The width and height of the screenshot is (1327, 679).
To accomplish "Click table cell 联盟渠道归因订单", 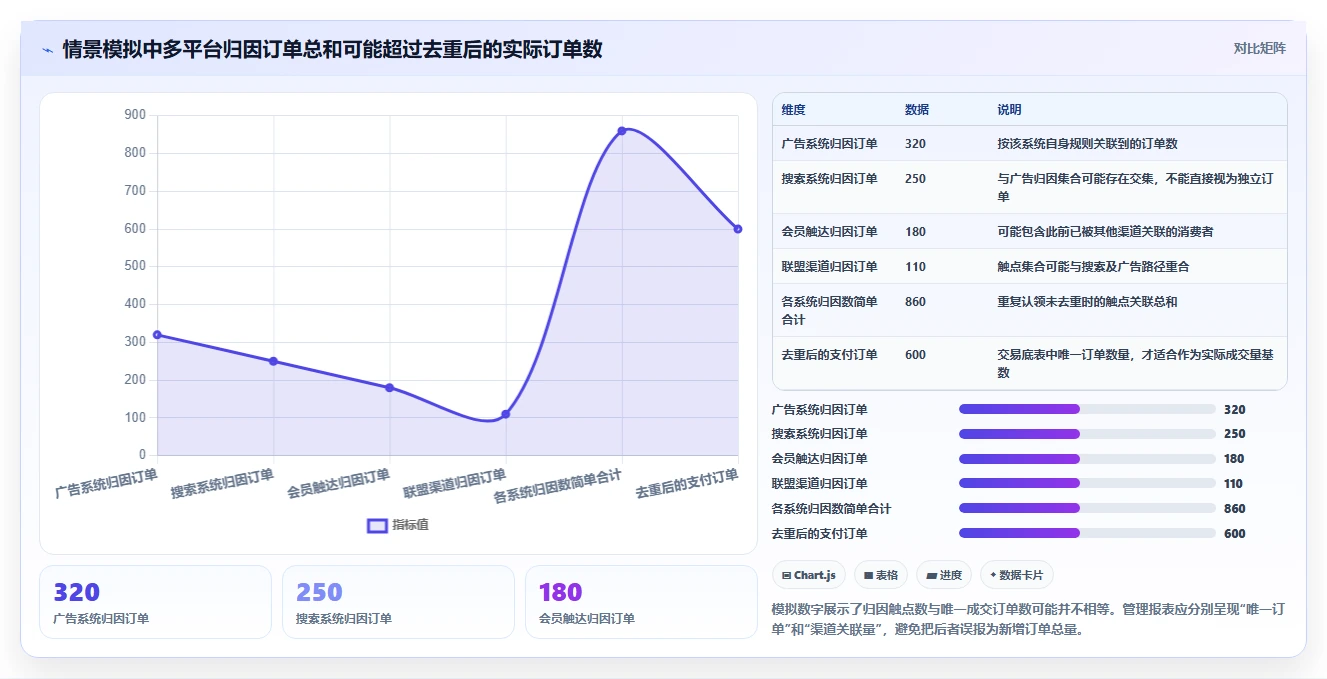I will pos(830,267).
